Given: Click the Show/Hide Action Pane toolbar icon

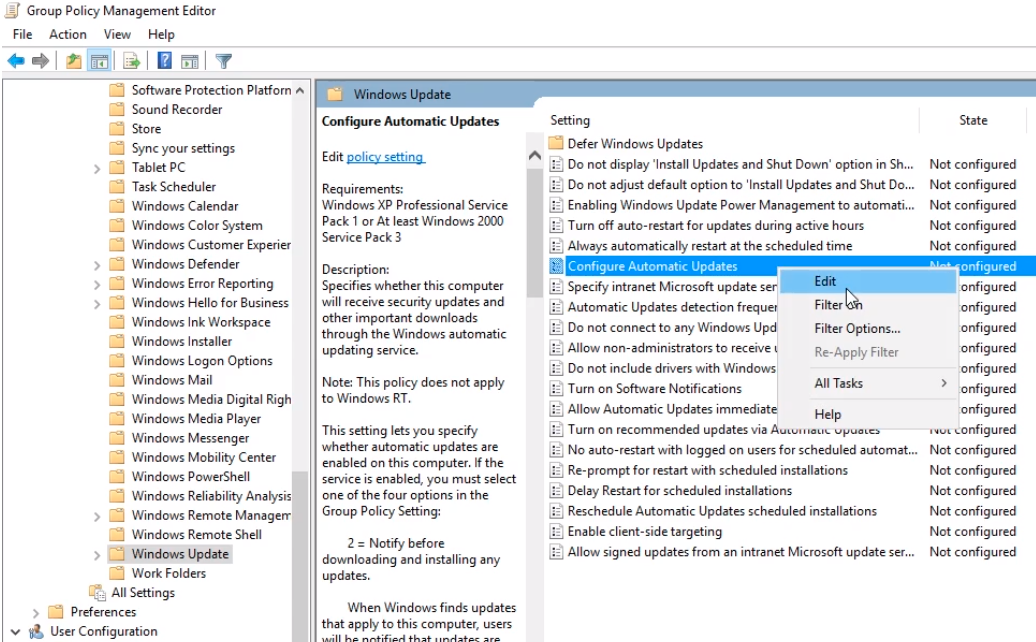Looking at the screenshot, I should (190, 61).
